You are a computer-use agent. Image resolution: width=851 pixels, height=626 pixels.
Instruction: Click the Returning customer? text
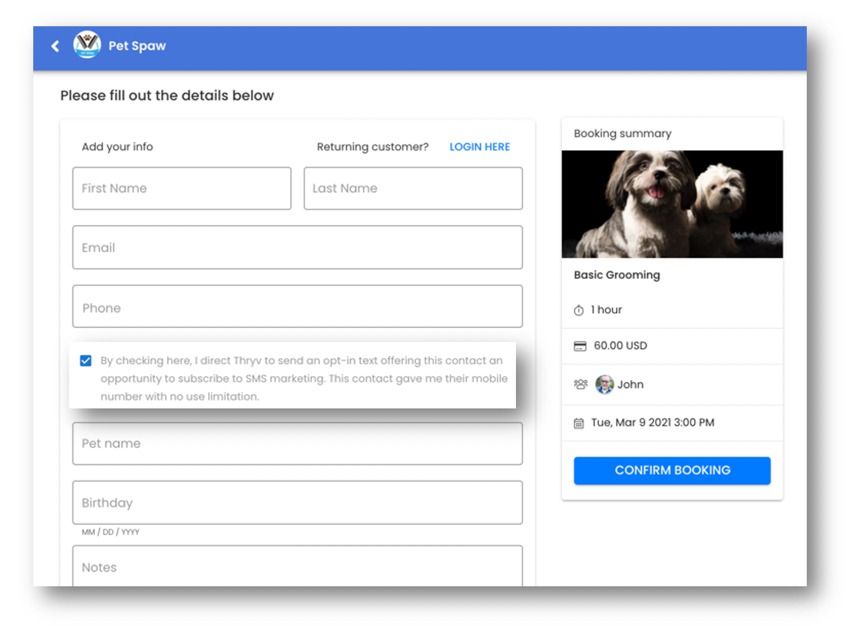coord(373,147)
